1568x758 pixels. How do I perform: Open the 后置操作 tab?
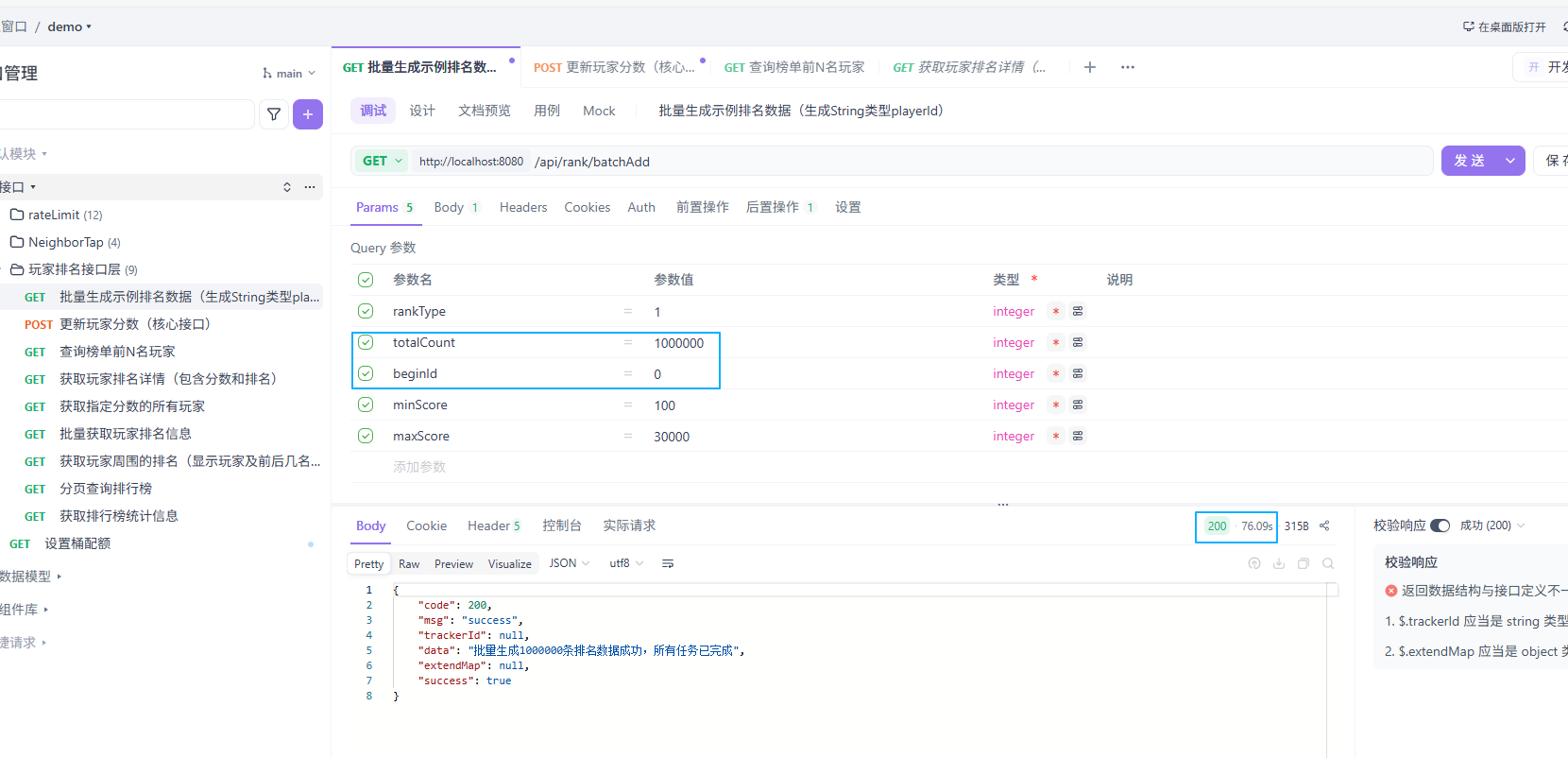tap(779, 207)
